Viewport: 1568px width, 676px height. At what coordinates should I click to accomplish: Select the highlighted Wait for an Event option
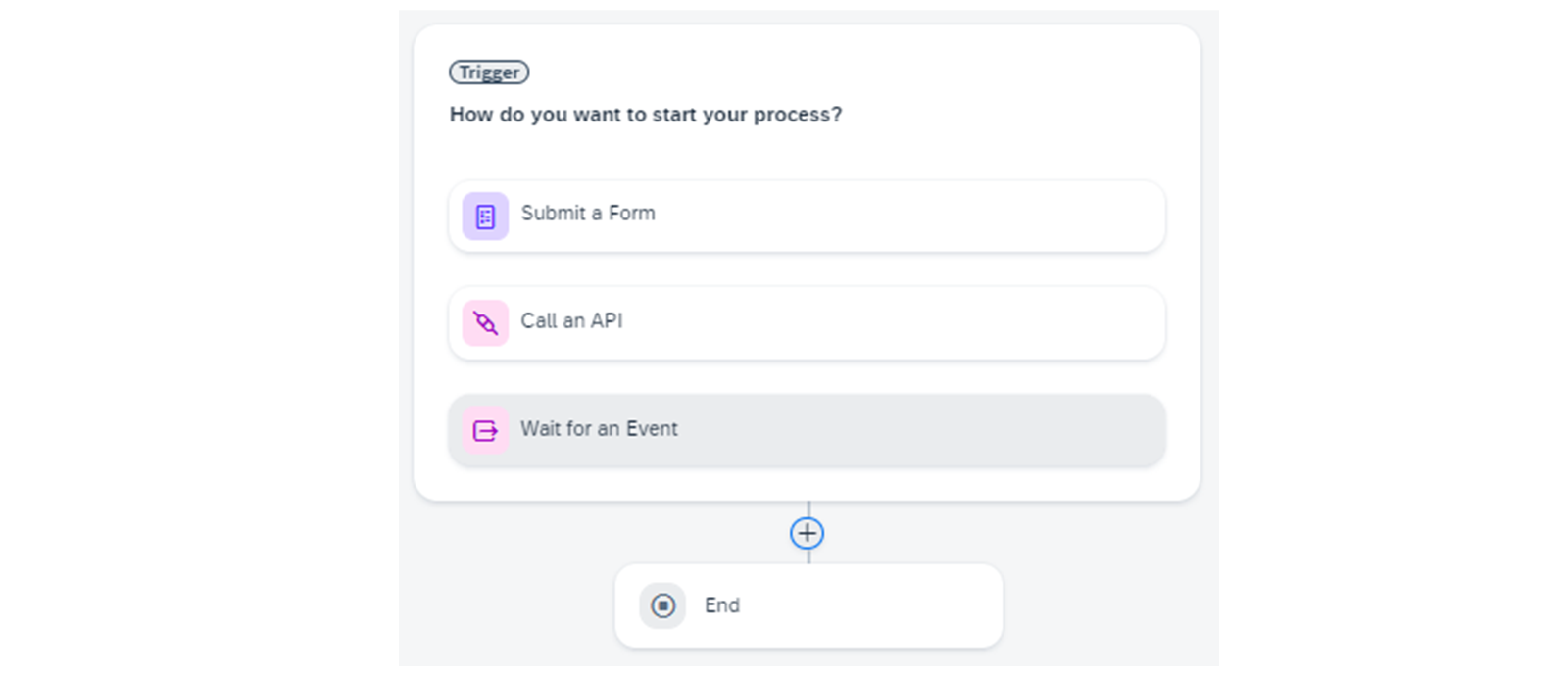point(808,430)
